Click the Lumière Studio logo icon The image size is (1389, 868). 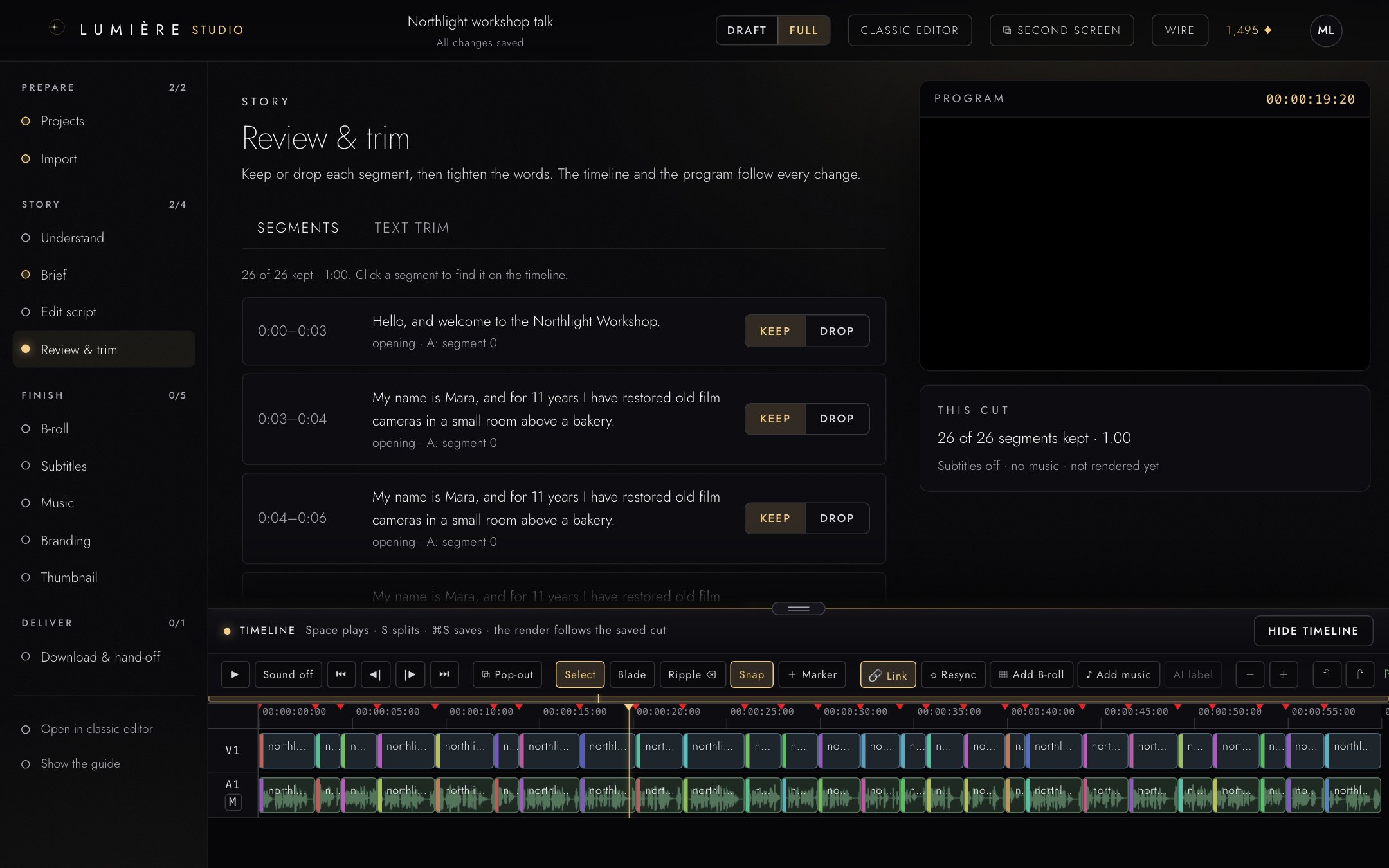point(57,28)
